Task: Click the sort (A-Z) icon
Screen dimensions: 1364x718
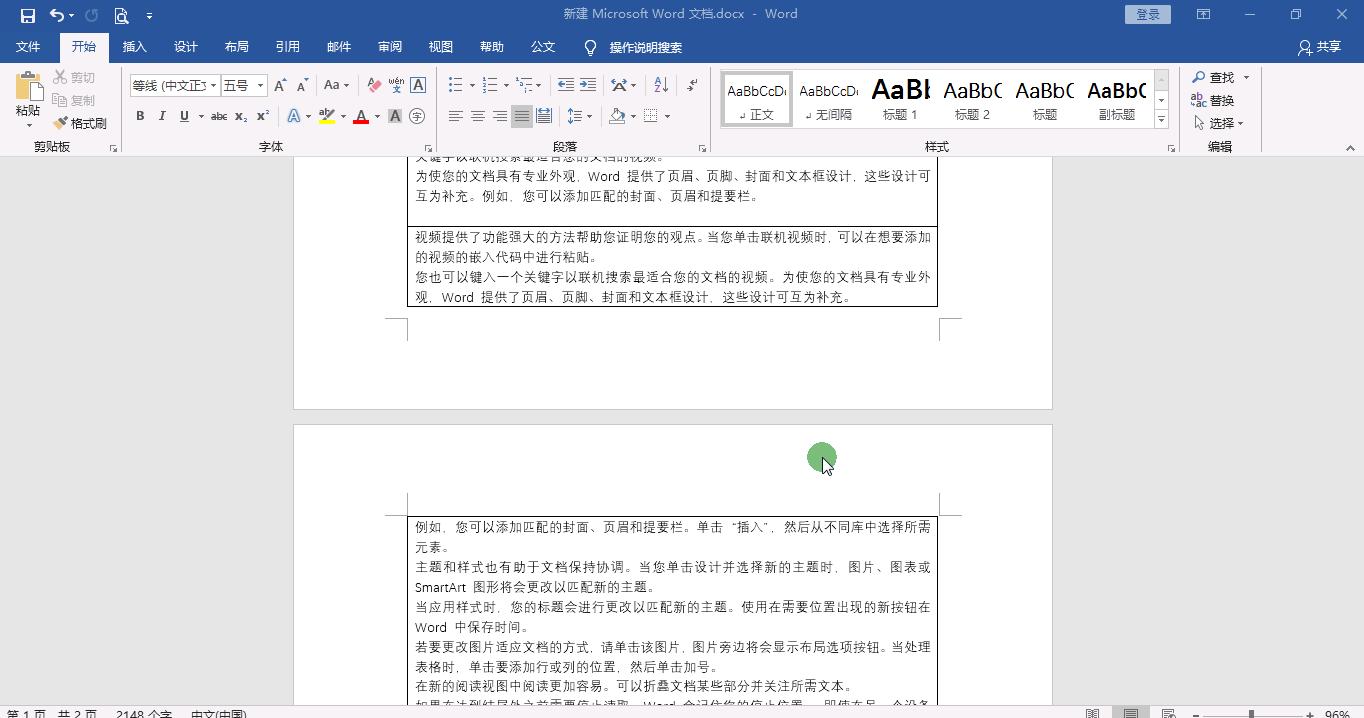Action: point(660,84)
